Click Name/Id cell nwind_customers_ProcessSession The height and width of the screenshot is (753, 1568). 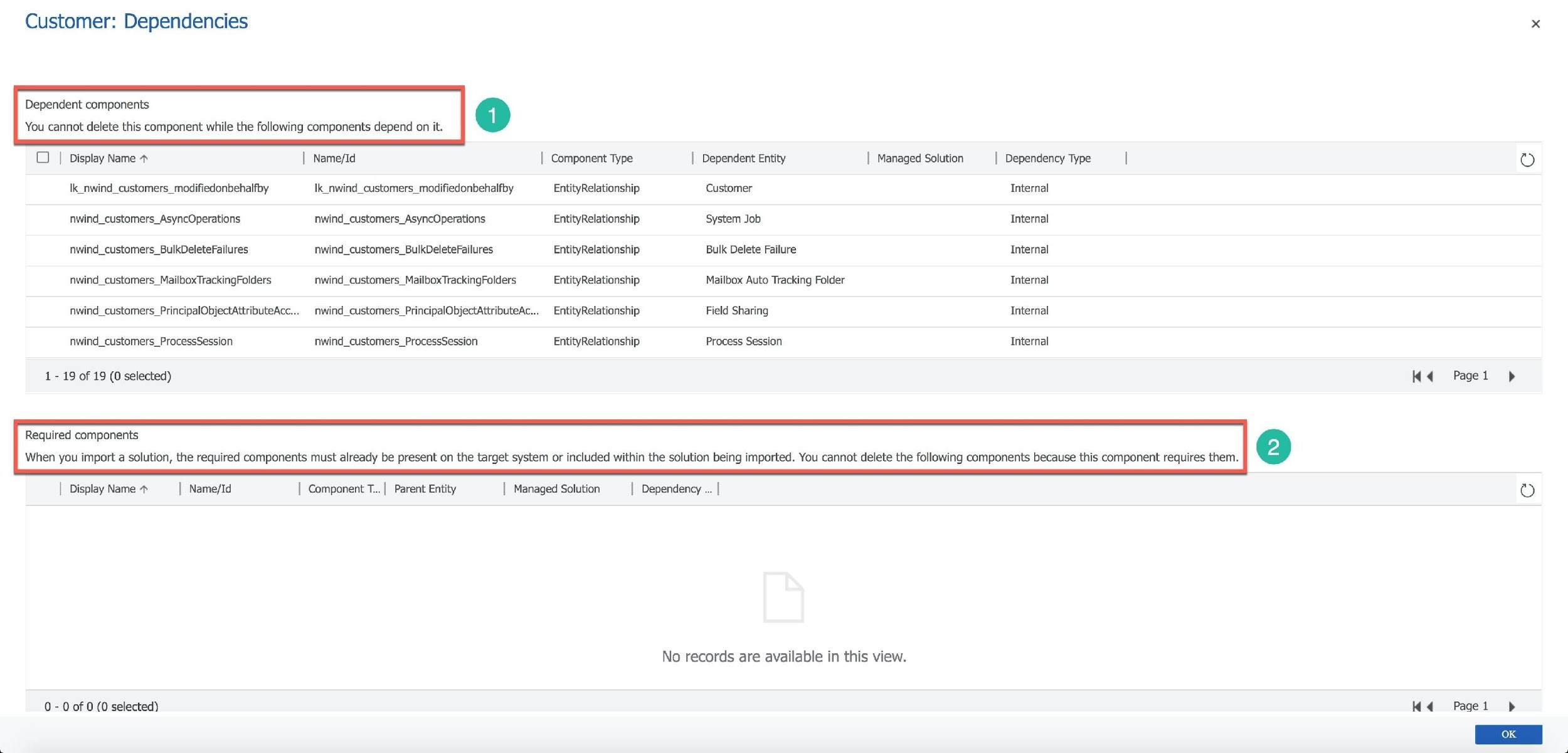(396, 342)
